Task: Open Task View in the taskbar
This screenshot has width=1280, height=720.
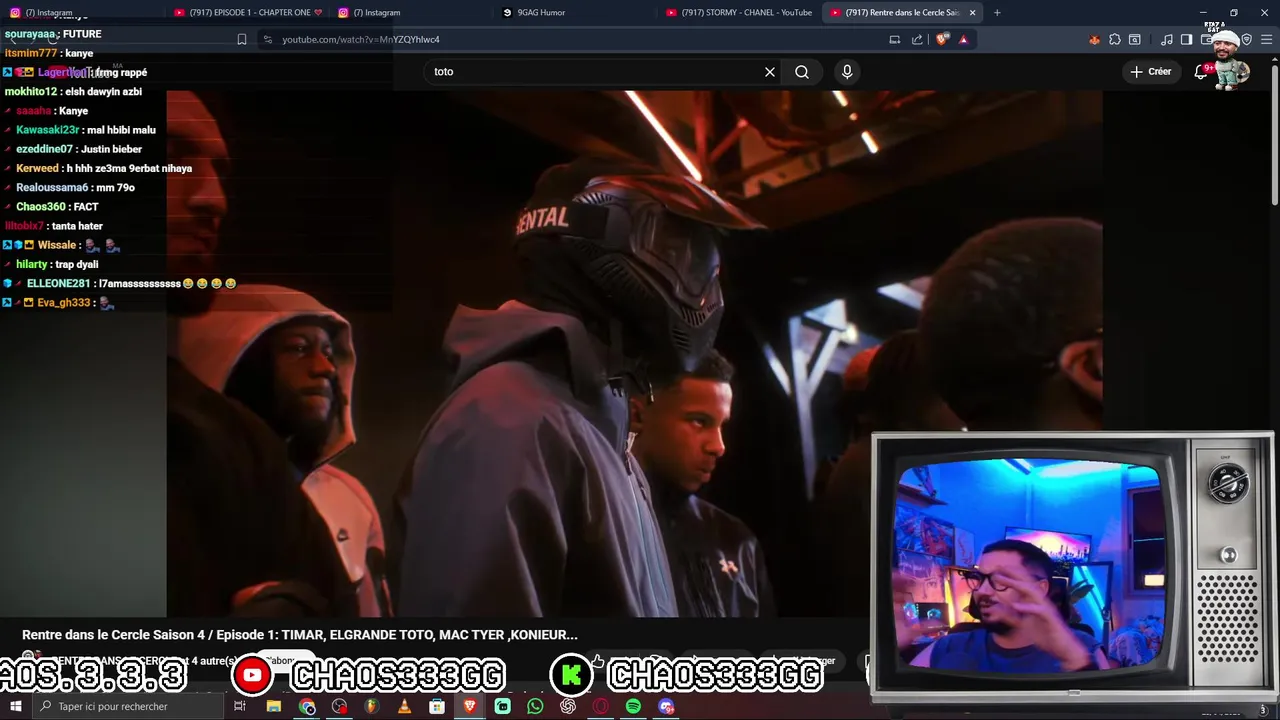Action: tap(240, 707)
